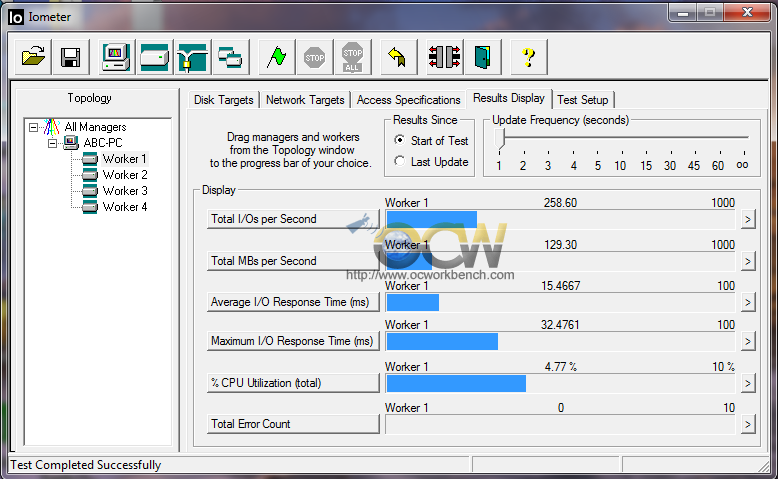
Task: Open arrow button for Total I/Os per Second
Action: pyautogui.click(x=748, y=219)
